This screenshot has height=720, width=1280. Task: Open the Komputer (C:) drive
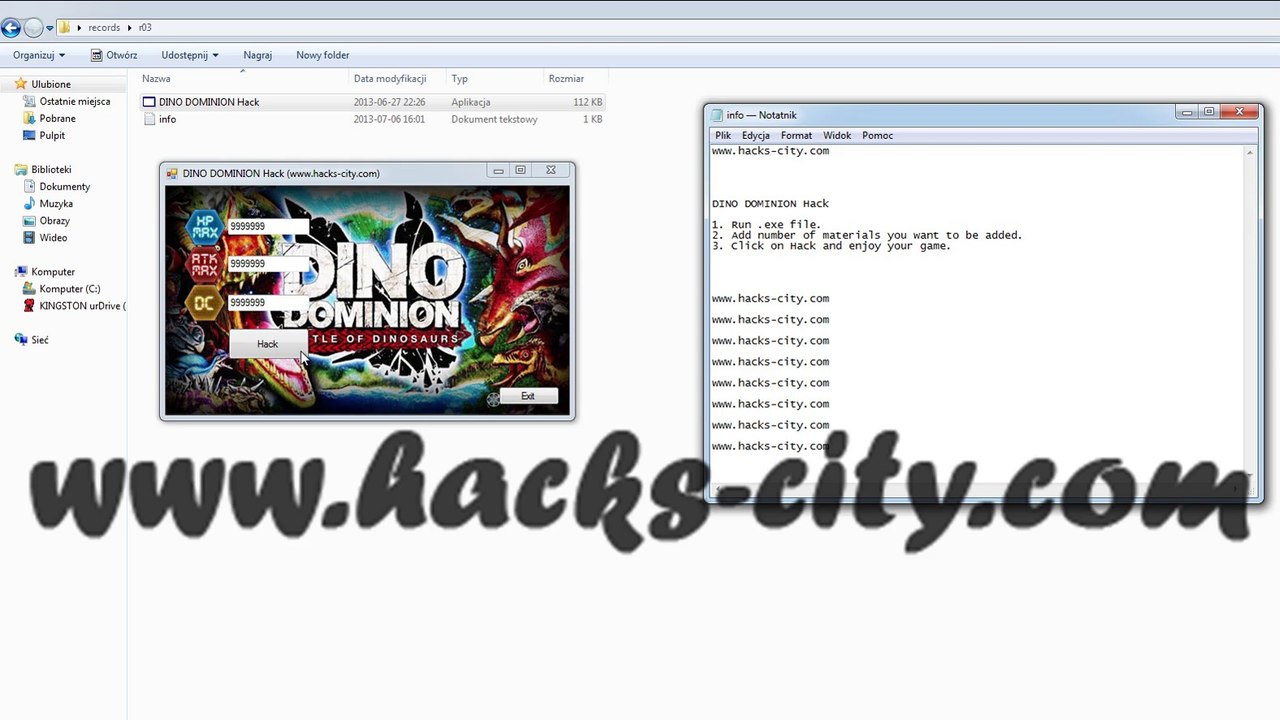[x=70, y=289]
